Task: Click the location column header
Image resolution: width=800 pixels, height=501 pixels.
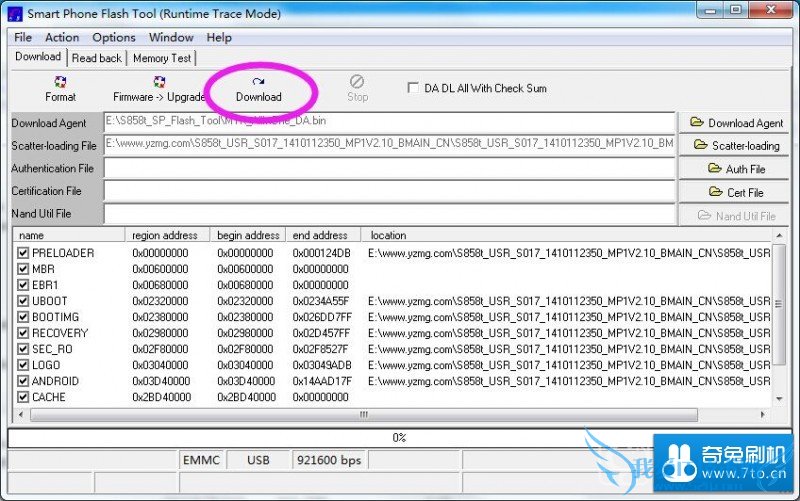Action: 566,235
